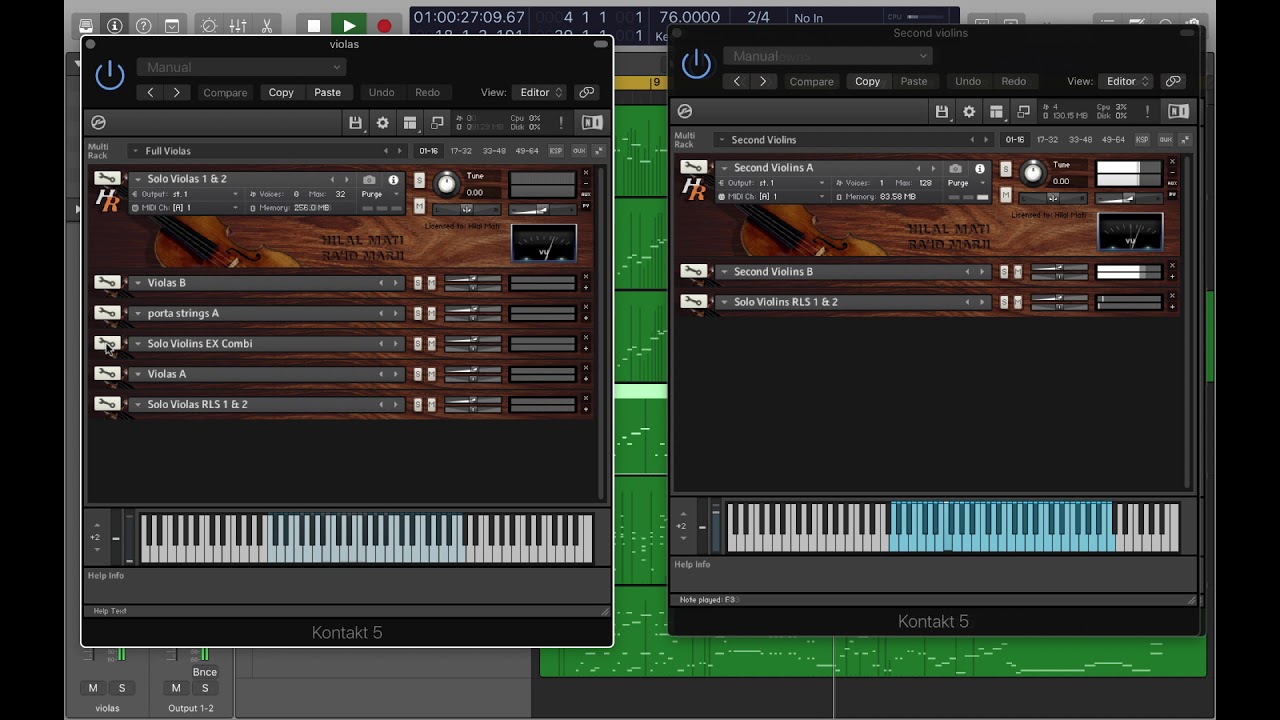Click Compare in violas plugin header

[x=225, y=92]
